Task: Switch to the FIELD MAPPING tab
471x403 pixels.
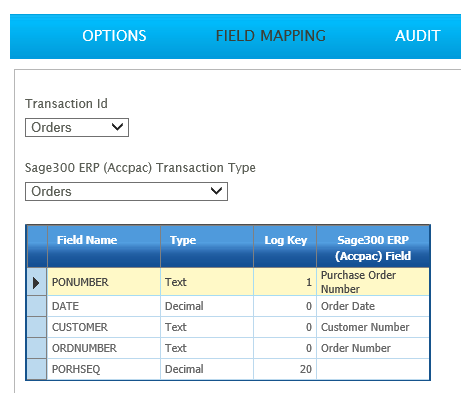Action: (271, 36)
